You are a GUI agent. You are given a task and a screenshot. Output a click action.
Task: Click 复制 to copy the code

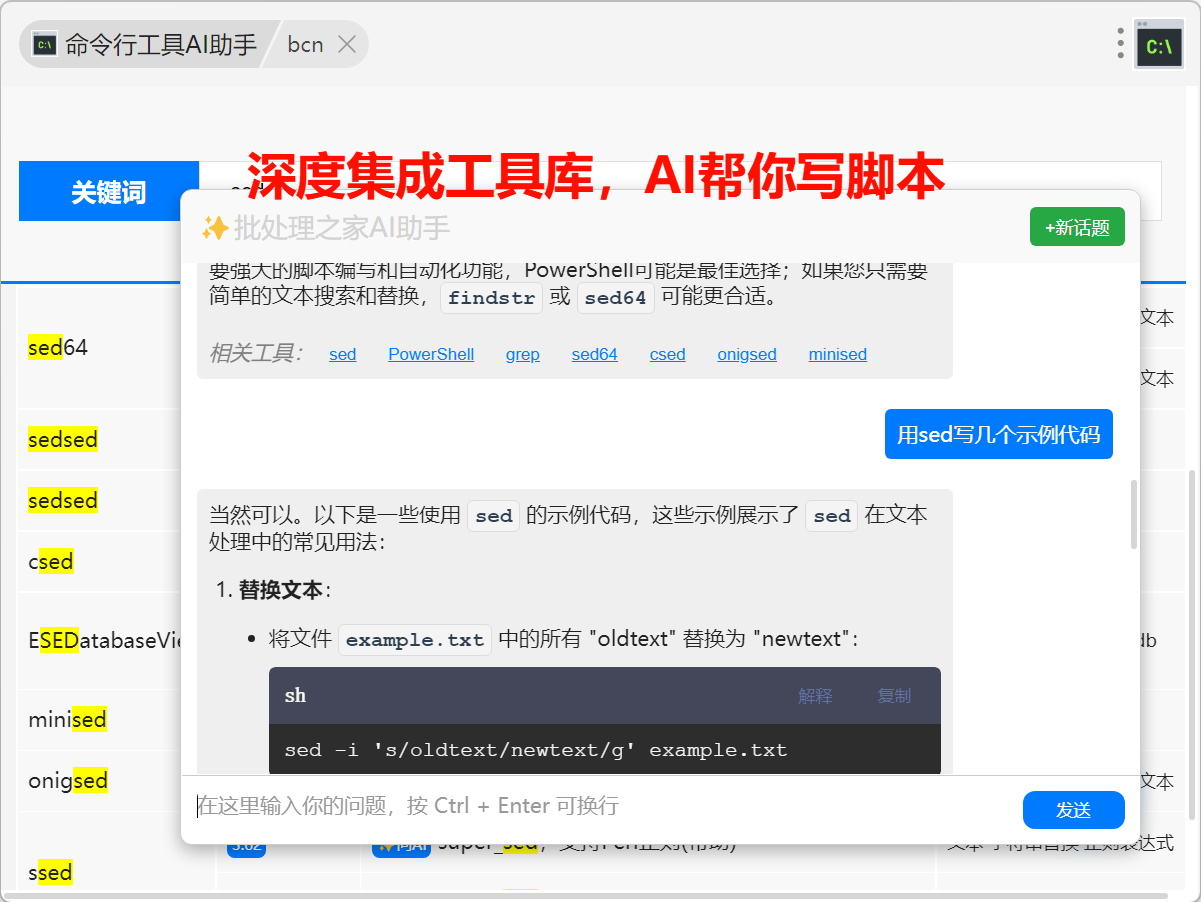click(x=894, y=696)
